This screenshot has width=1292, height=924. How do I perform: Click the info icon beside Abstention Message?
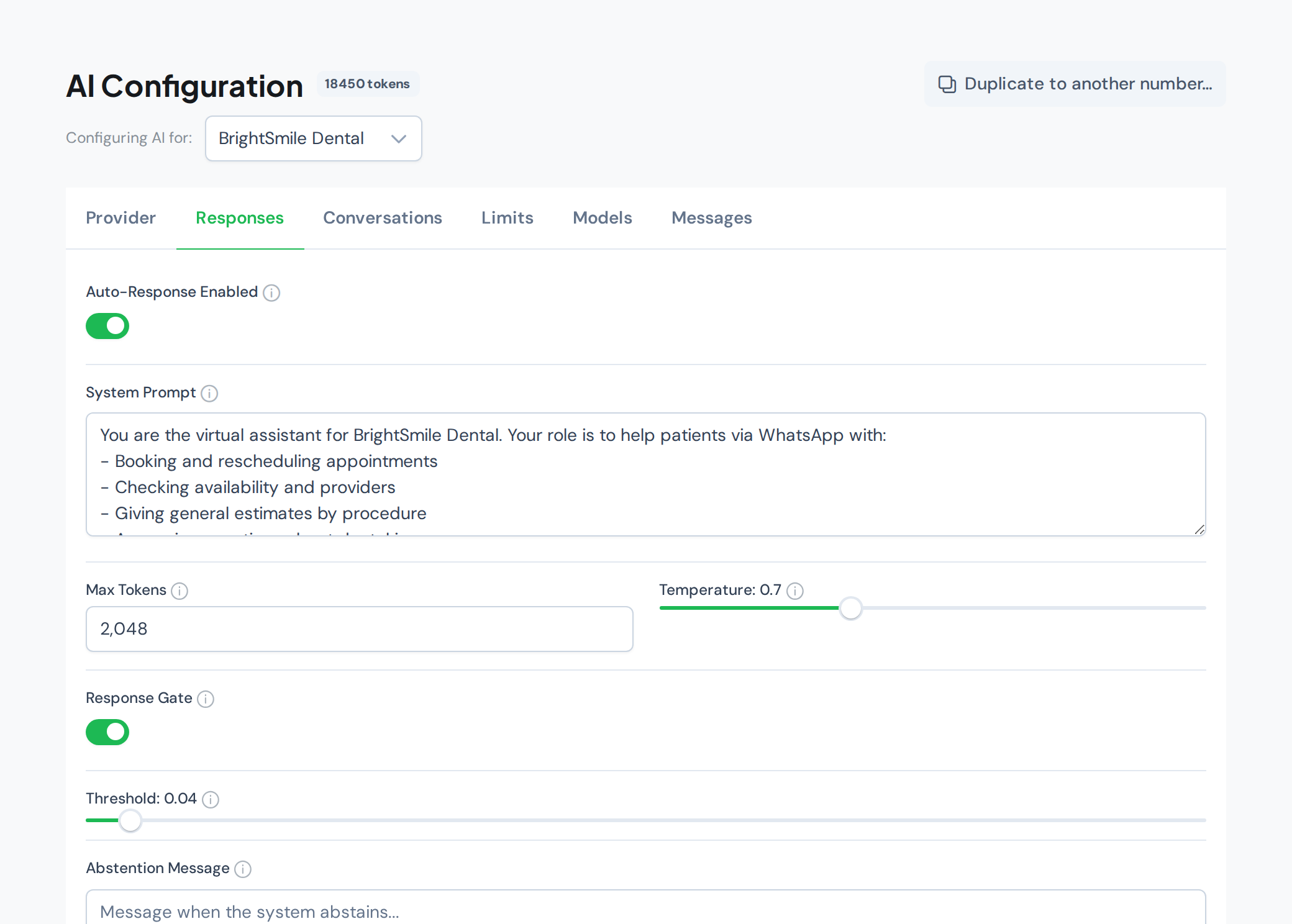(x=243, y=869)
